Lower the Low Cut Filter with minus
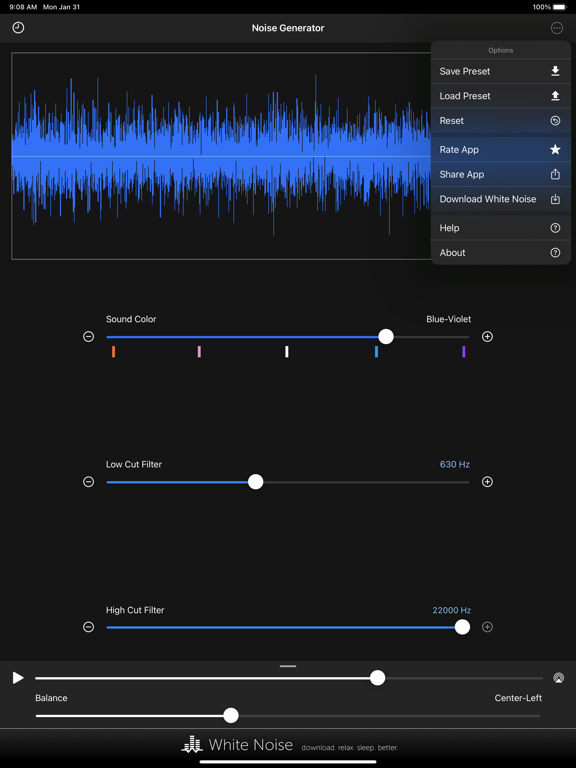Viewport: 576px width, 768px height. tap(89, 482)
